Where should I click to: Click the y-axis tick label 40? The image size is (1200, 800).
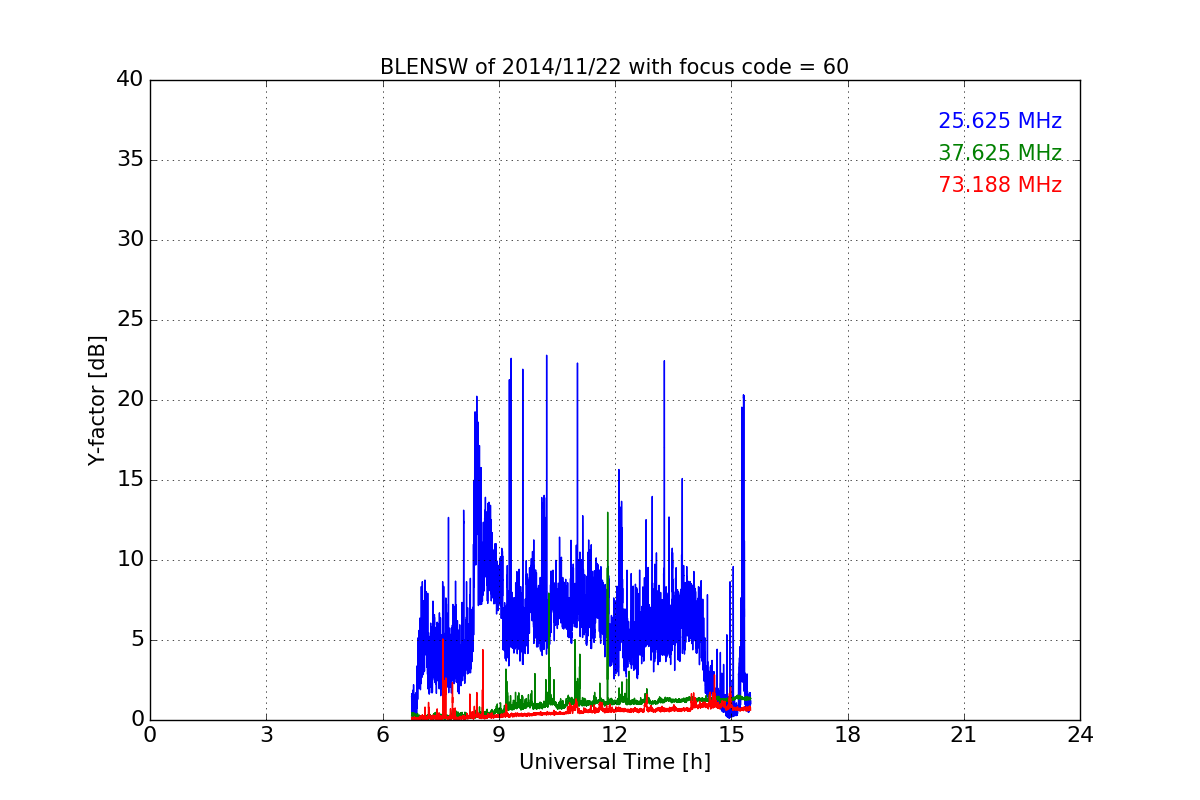pos(129,80)
